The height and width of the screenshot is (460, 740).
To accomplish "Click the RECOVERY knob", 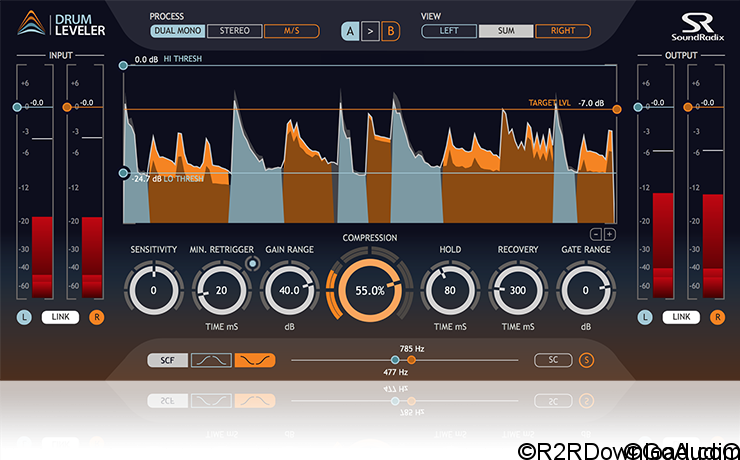I will click(518, 291).
